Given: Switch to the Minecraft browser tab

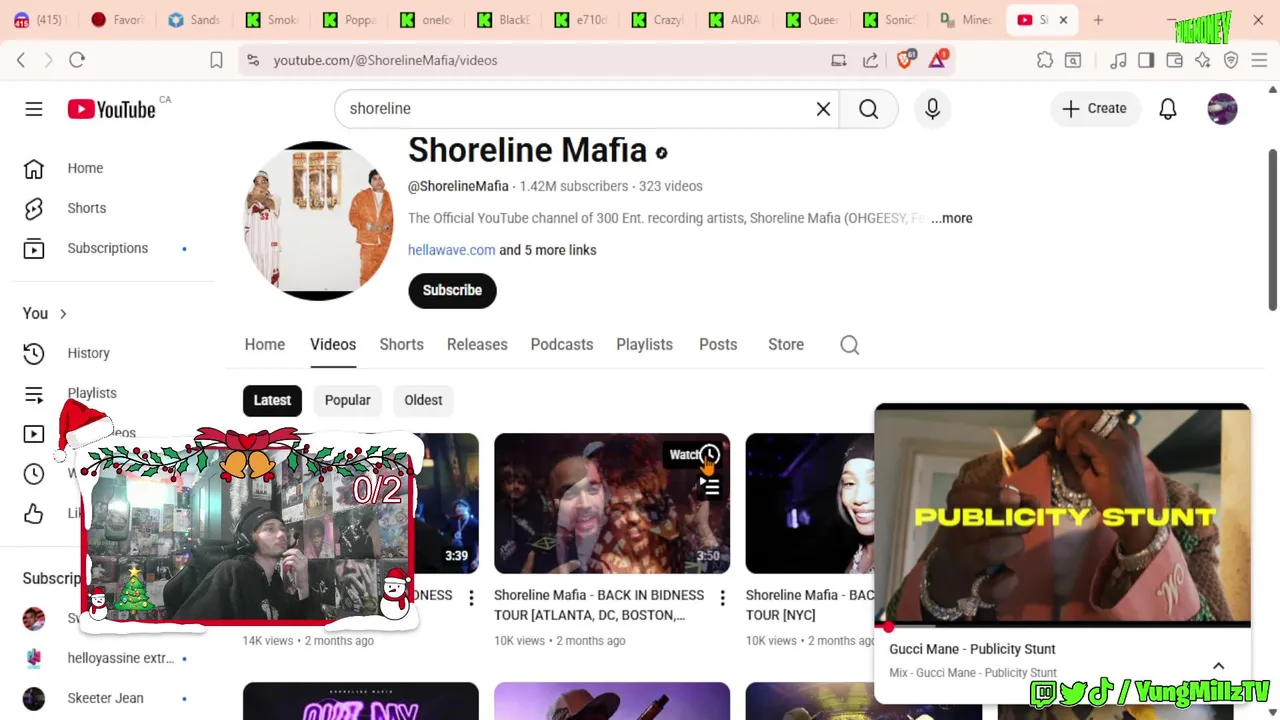Looking at the screenshot, I should pyautogui.click(x=966, y=20).
